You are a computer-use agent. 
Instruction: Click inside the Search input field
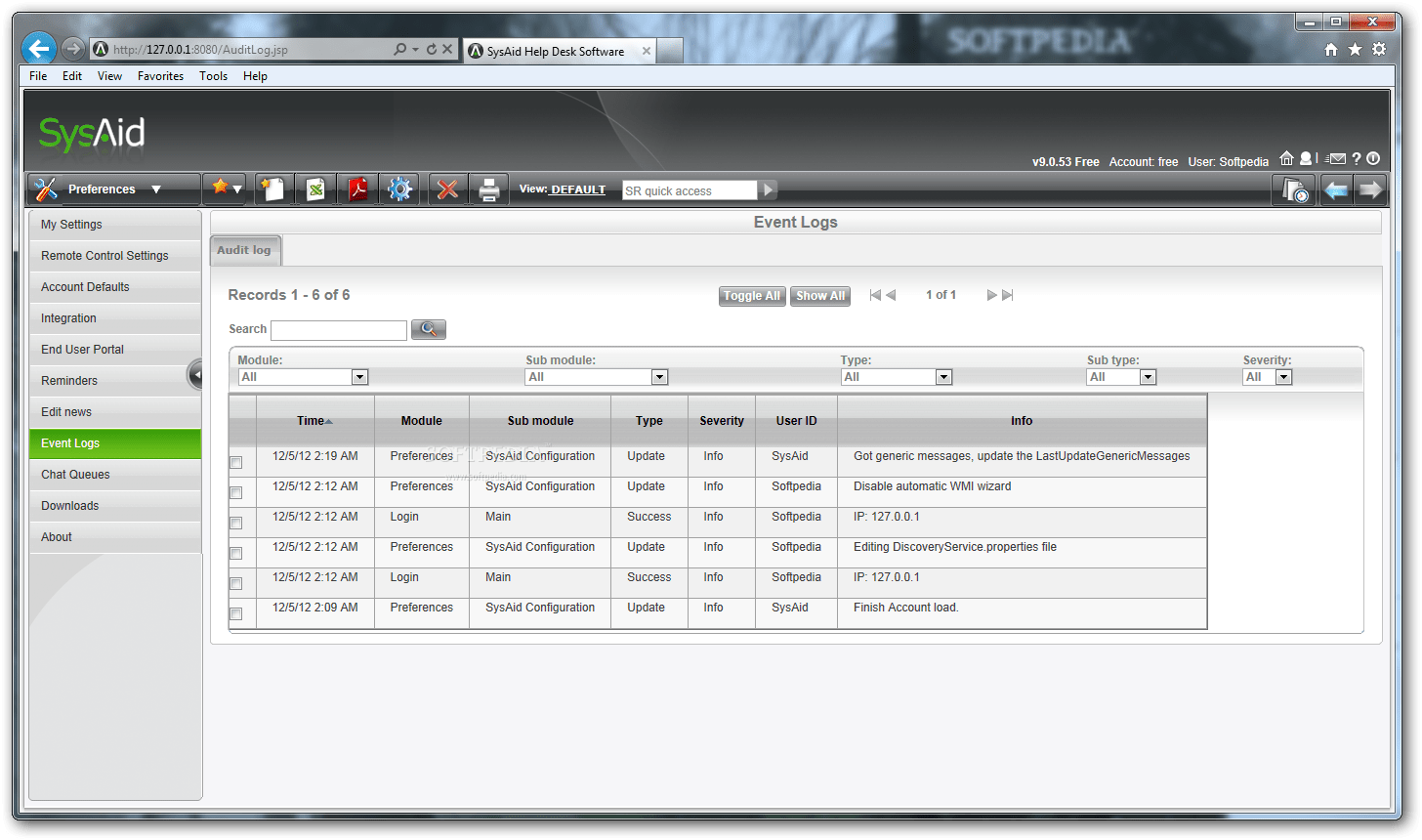click(x=339, y=329)
